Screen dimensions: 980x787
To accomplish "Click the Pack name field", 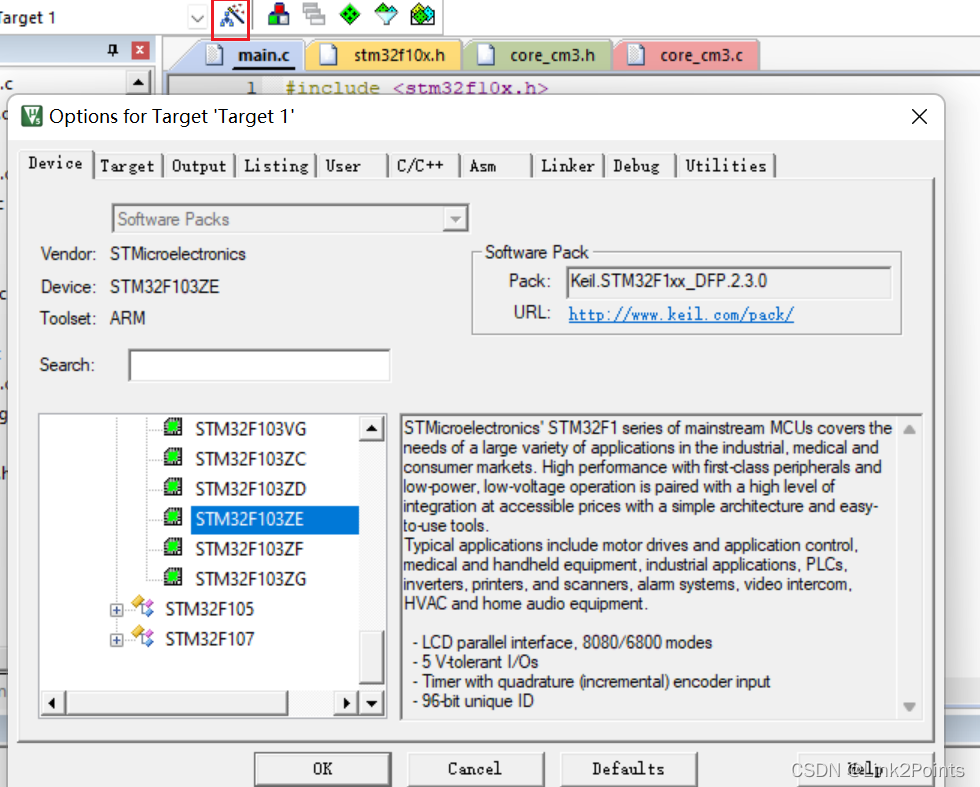I will click(729, 281).
